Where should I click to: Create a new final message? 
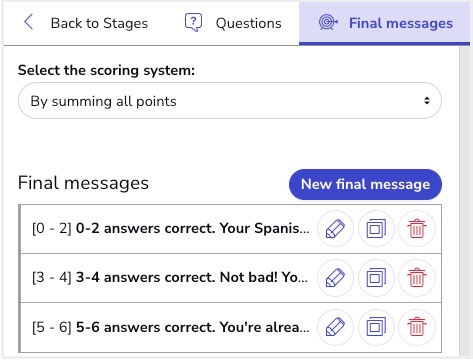(x=365, y=184)
